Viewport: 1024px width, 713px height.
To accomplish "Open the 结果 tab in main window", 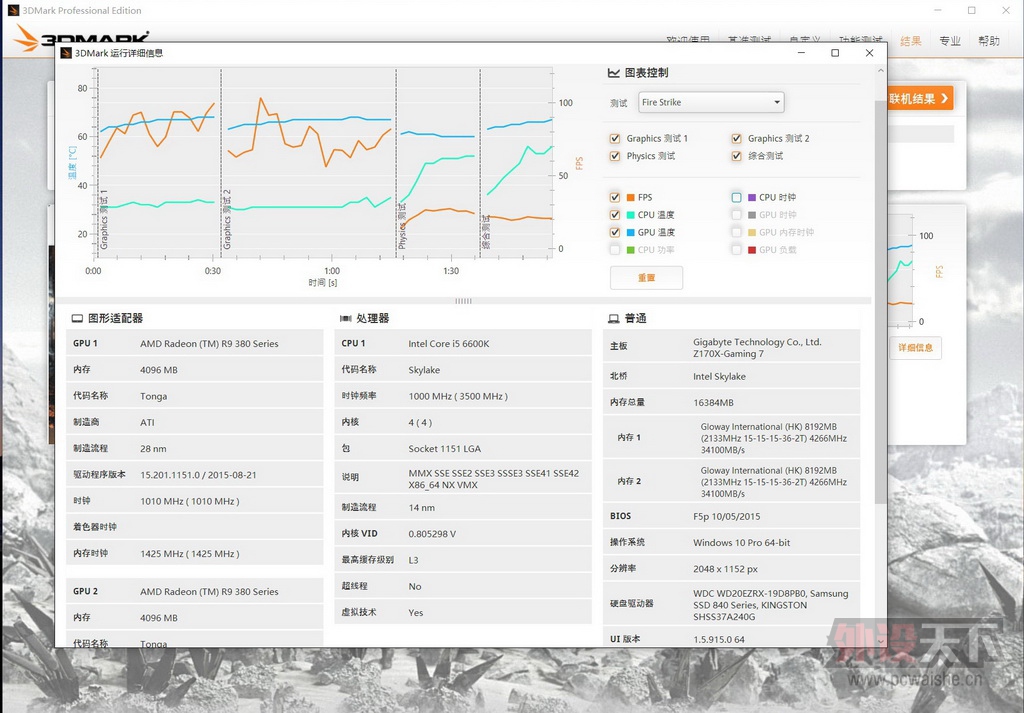I will pyautogui.click(x=910, y=41).
